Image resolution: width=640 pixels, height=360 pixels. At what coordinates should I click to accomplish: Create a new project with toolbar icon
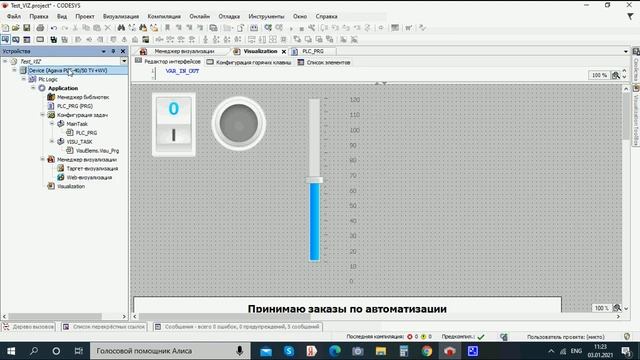tap(5, 28)
